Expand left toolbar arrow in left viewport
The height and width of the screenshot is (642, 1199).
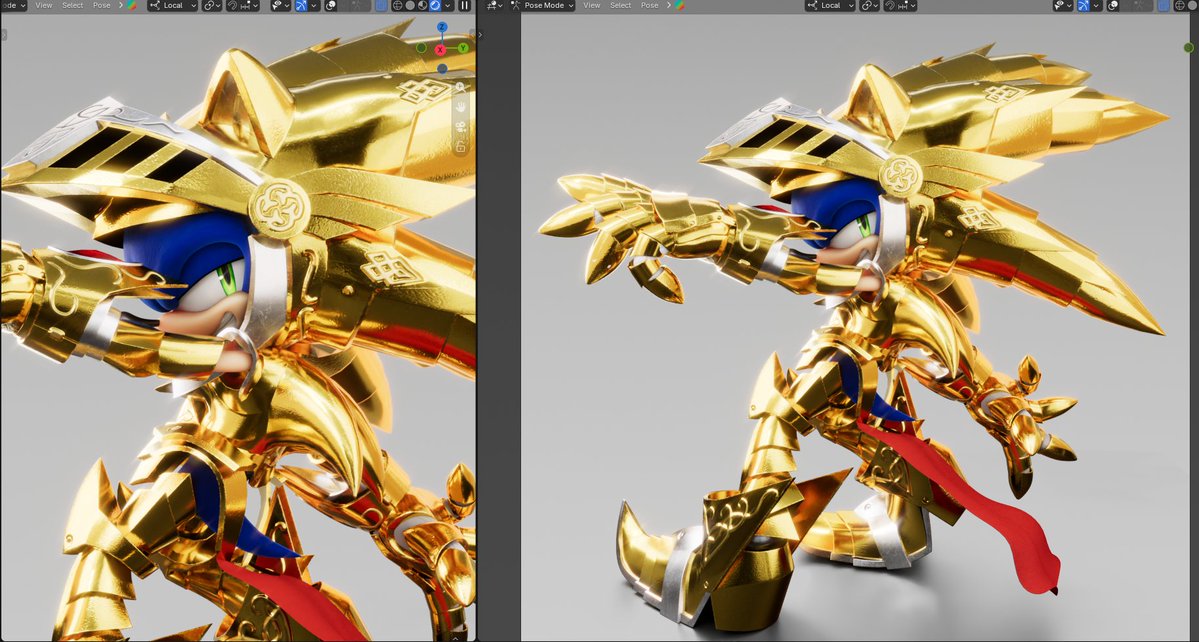click(x=3, y=34)
